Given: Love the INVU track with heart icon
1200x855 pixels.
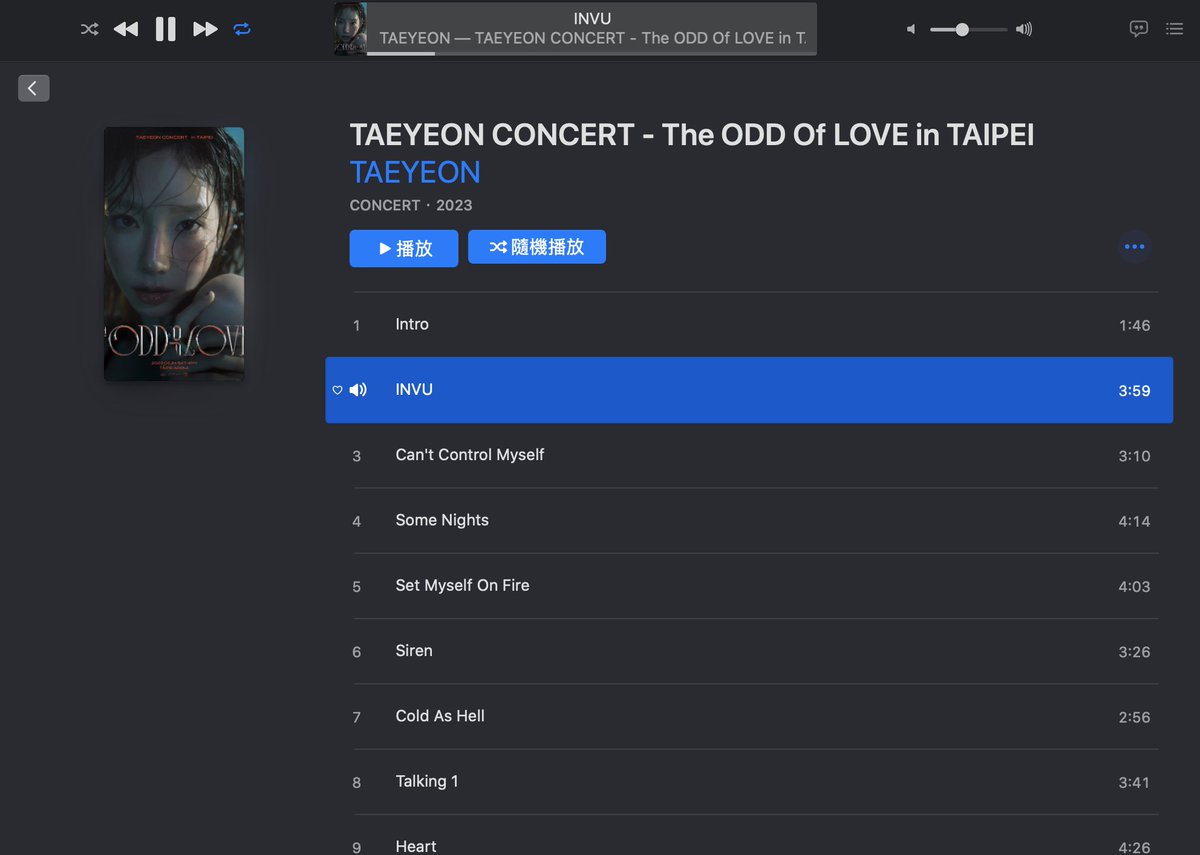Looking at the screenshot, I should coord(337,390).
